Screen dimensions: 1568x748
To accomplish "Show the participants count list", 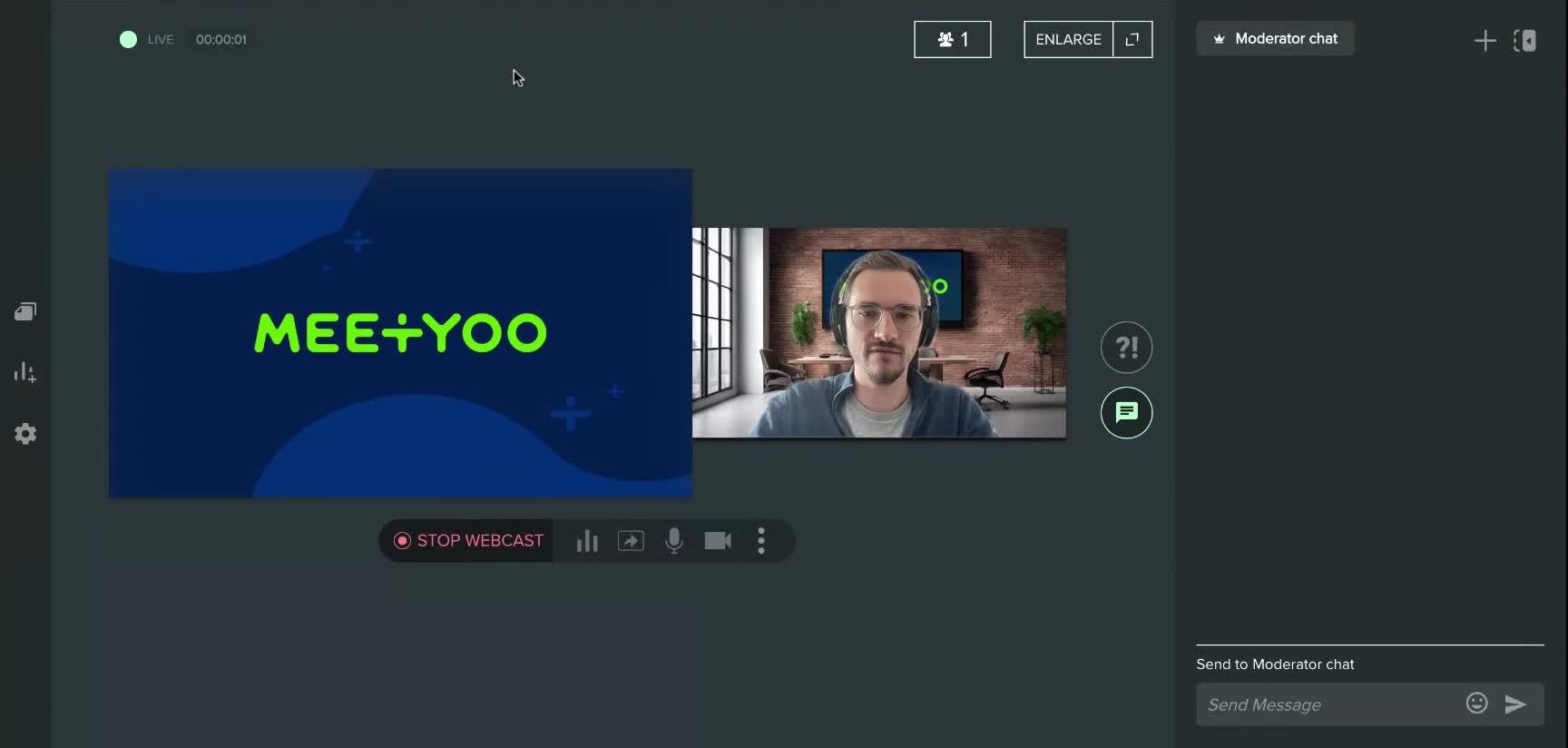I will [952, 40].
